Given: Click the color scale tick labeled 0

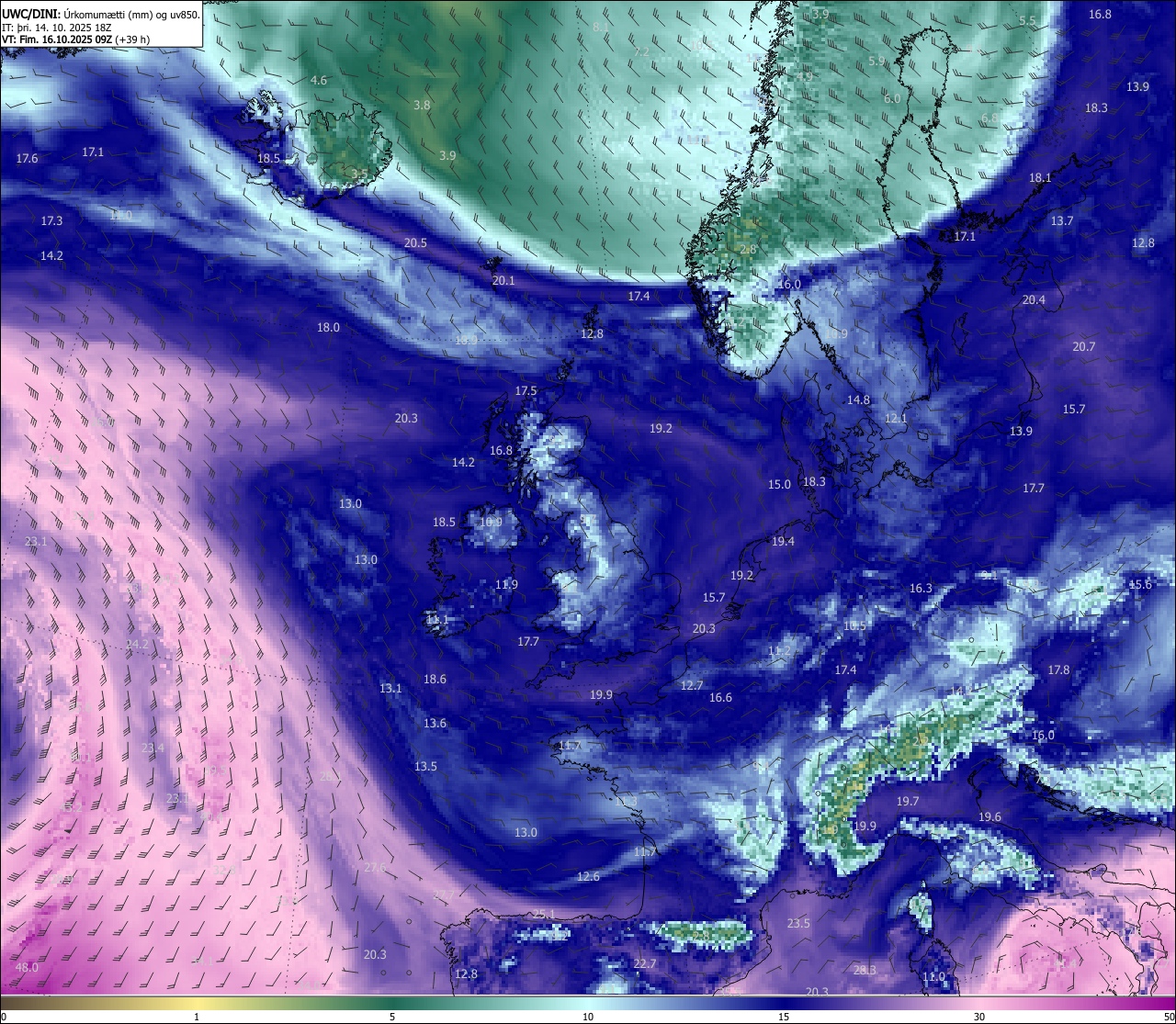Looking at the screenshot, I should point(4,1017).
